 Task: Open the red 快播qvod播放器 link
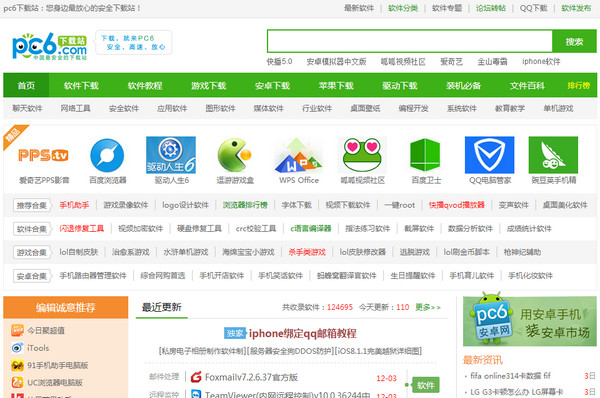coord(457,205)
